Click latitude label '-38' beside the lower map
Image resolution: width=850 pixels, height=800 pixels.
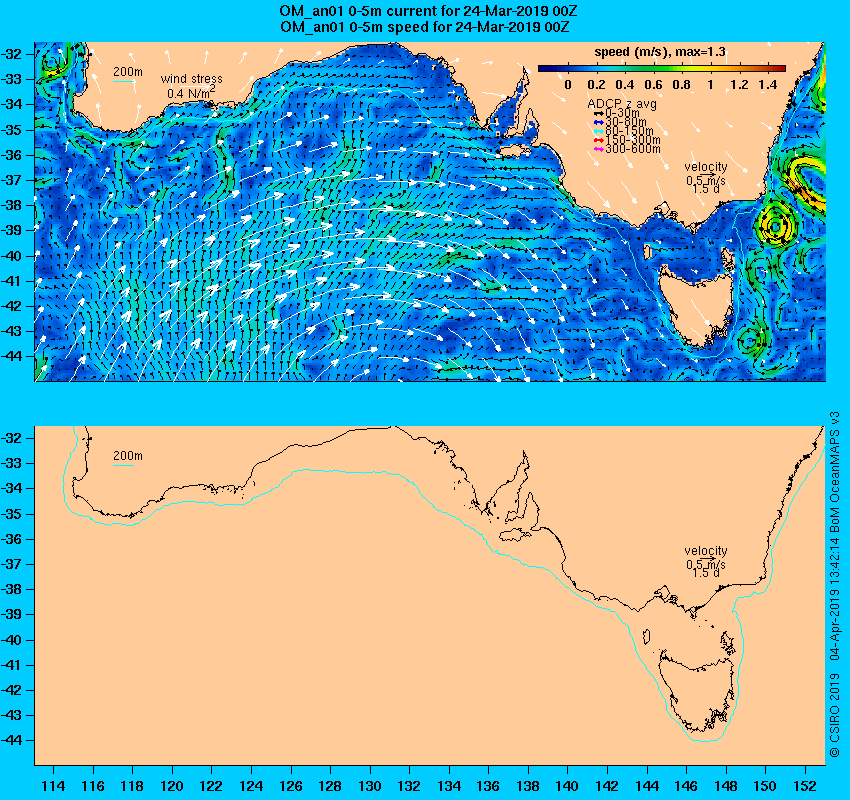[x=12, y=590]
